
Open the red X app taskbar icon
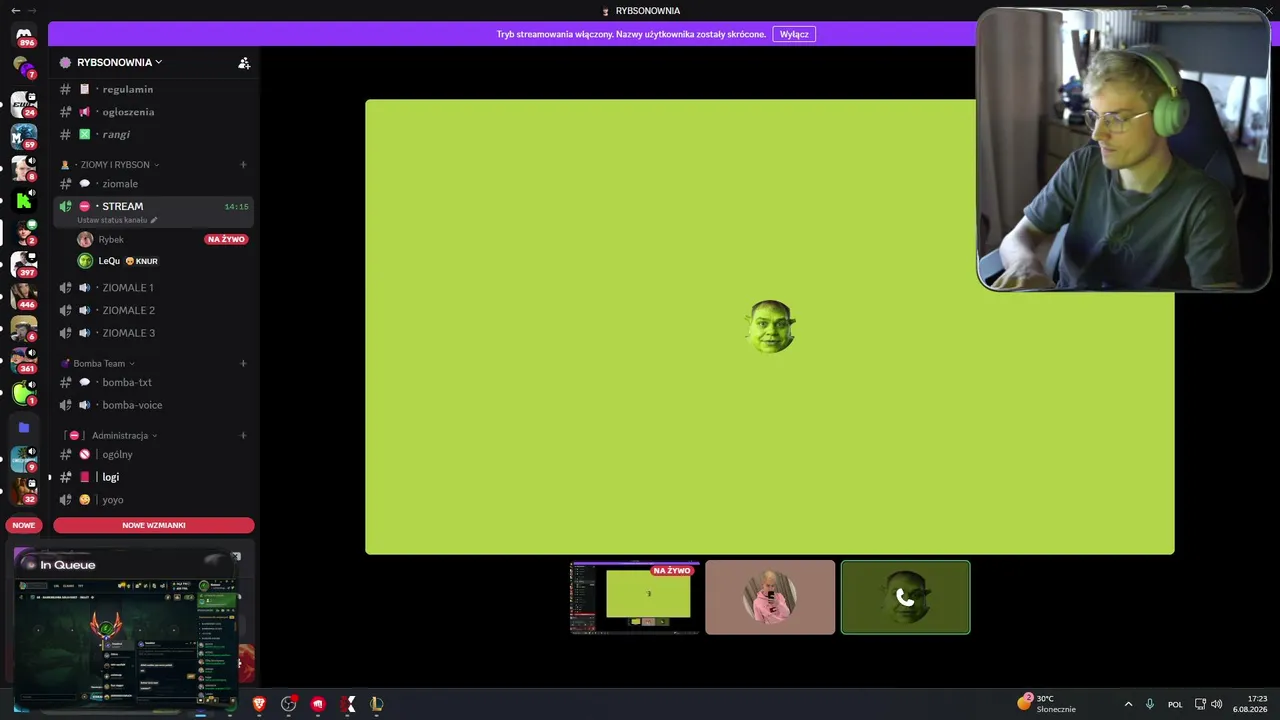coord(347,704)
